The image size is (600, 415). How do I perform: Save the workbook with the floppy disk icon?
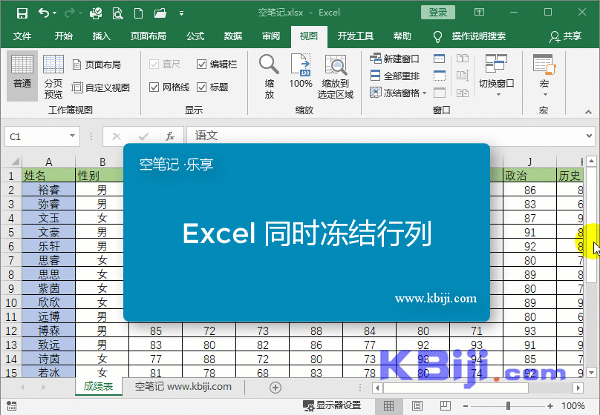pyautogui.click(x=22, y=13)
